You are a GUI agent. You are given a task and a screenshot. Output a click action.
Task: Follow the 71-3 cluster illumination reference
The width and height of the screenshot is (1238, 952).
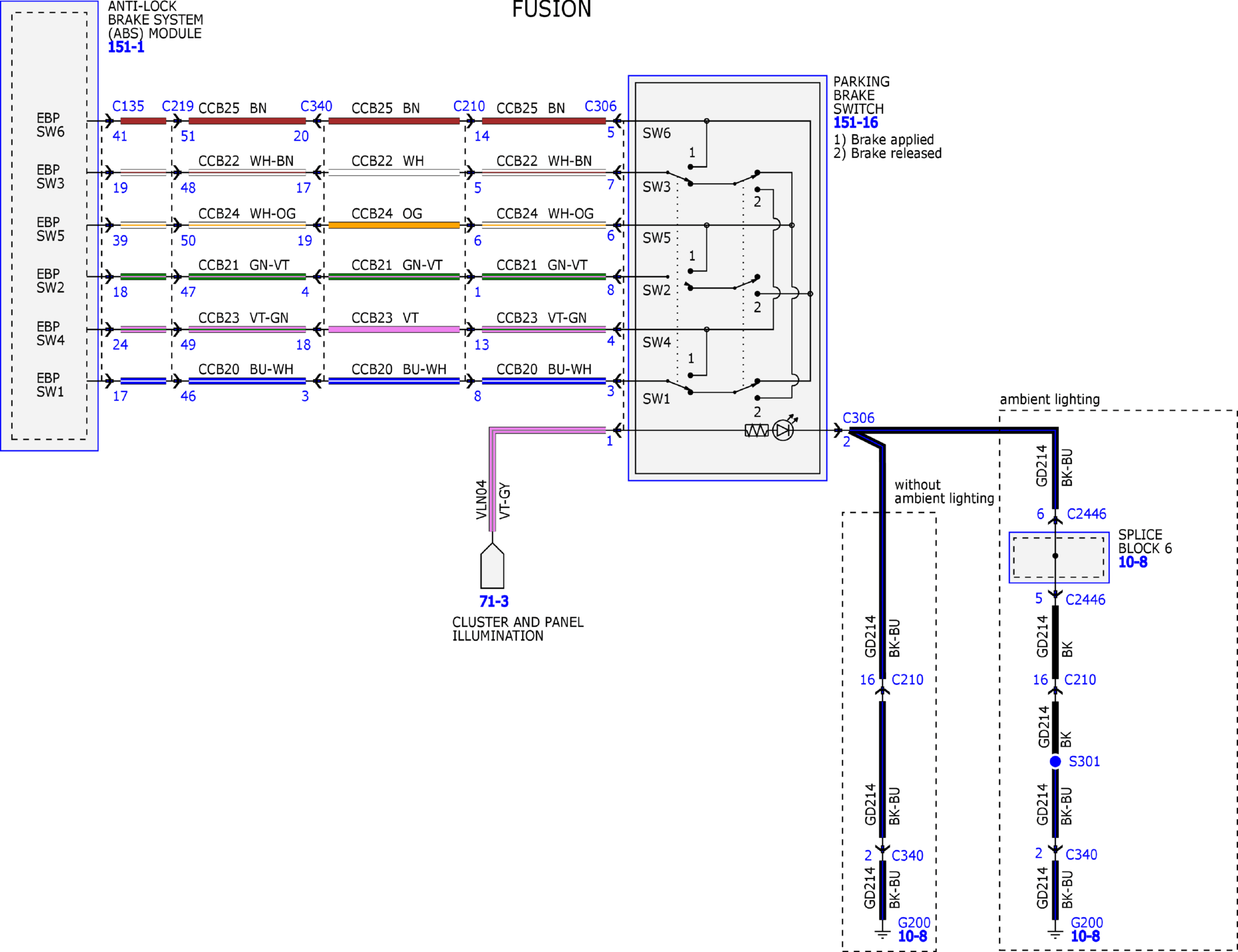click(x=493, y=601)
